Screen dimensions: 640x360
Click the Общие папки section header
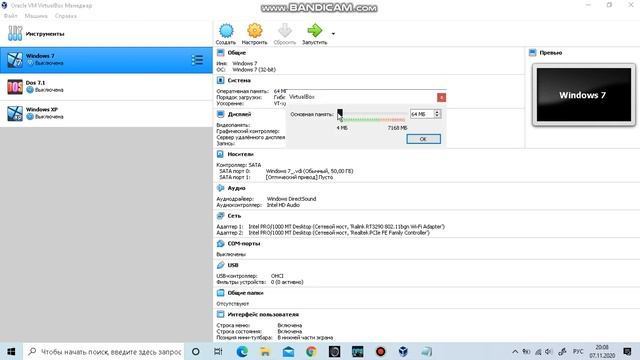(x=245, y=293)
